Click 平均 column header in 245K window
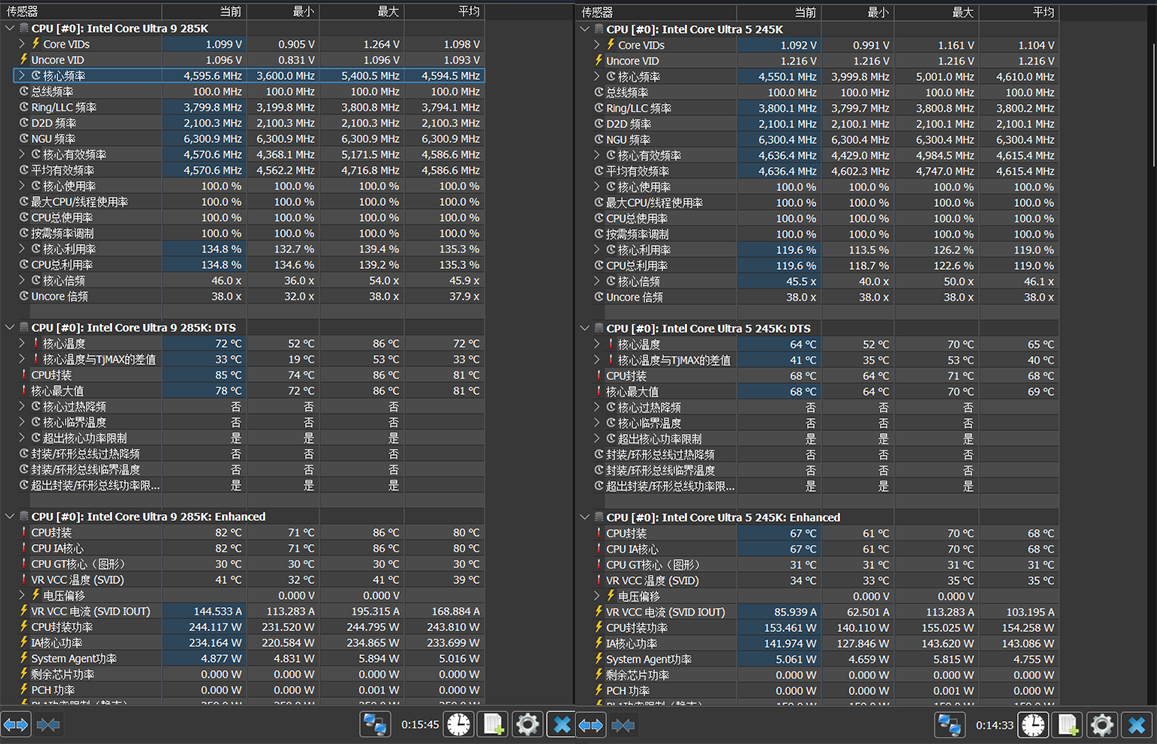The height and width of the screenshot is (744, 1157). (x=1020, y=13)
